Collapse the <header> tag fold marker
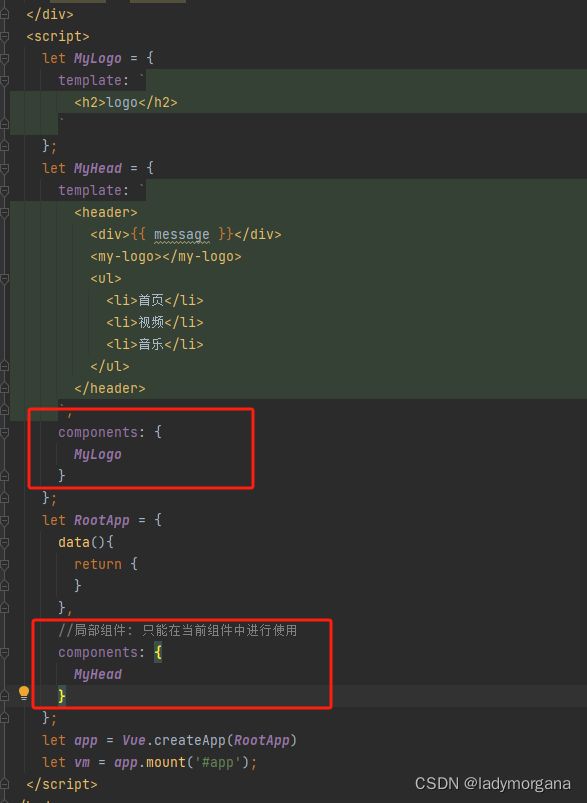 coord(5,213)
